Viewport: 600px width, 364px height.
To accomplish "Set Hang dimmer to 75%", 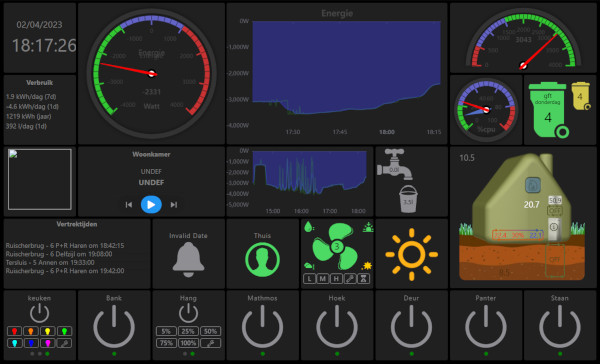I will click(166, 343).
